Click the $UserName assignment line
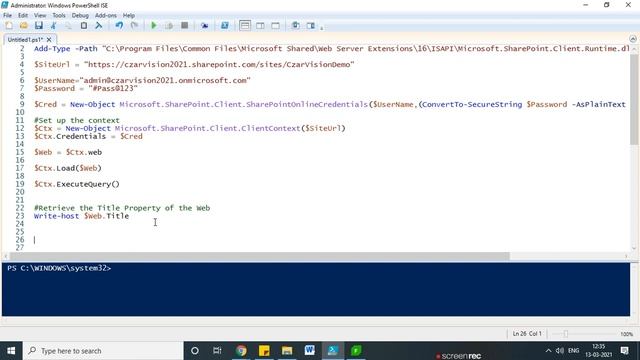This screenshot has height=360, width=640. click(x=142, y=80)
